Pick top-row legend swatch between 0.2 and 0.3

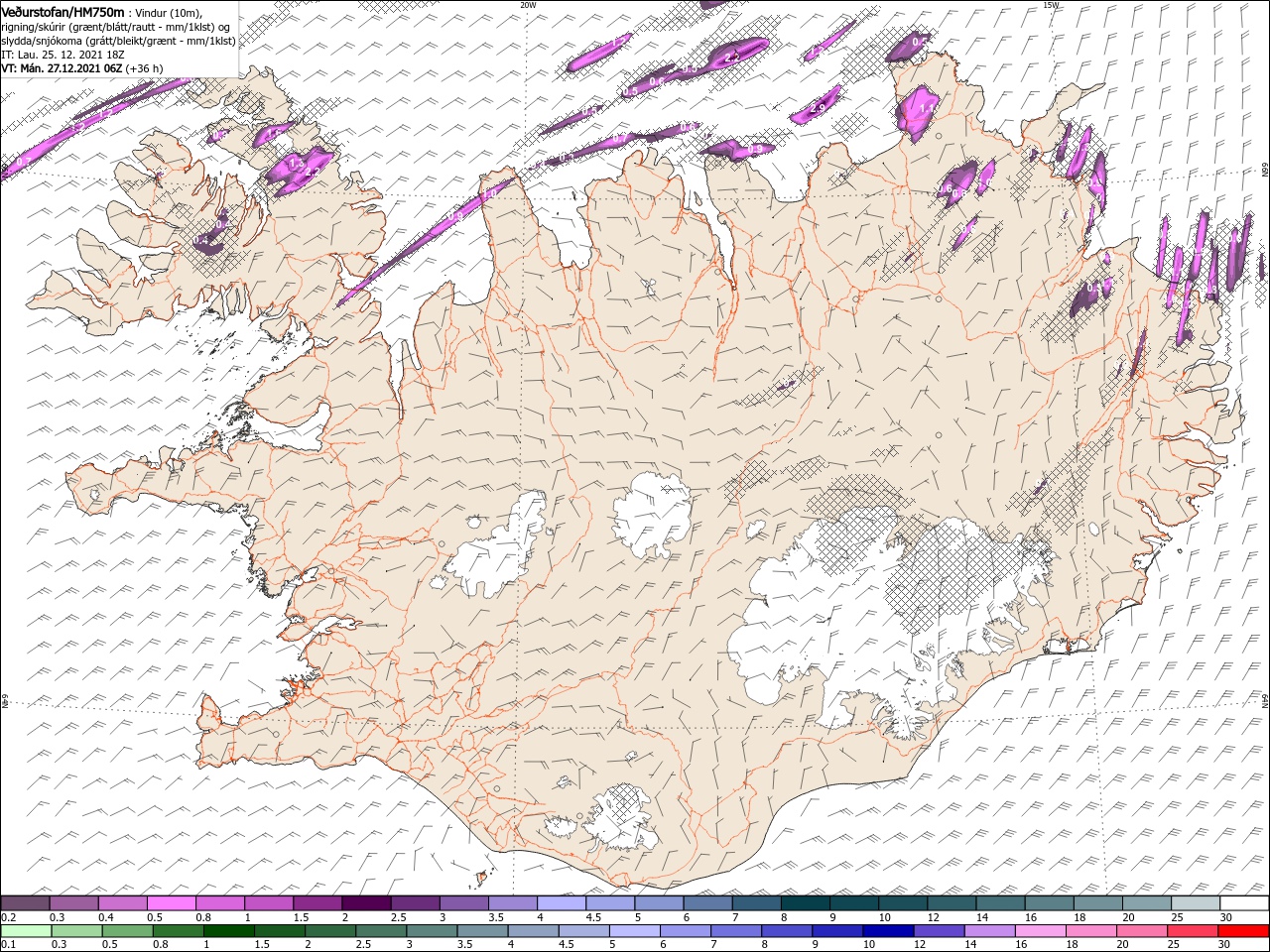point(25,903)
